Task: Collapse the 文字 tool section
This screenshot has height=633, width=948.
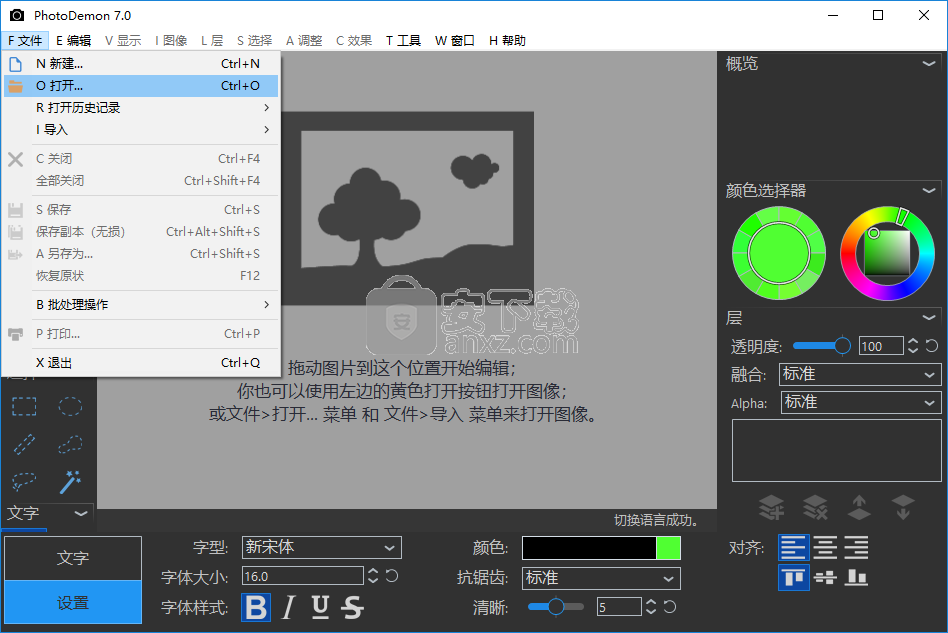Action: pos(81,513)
